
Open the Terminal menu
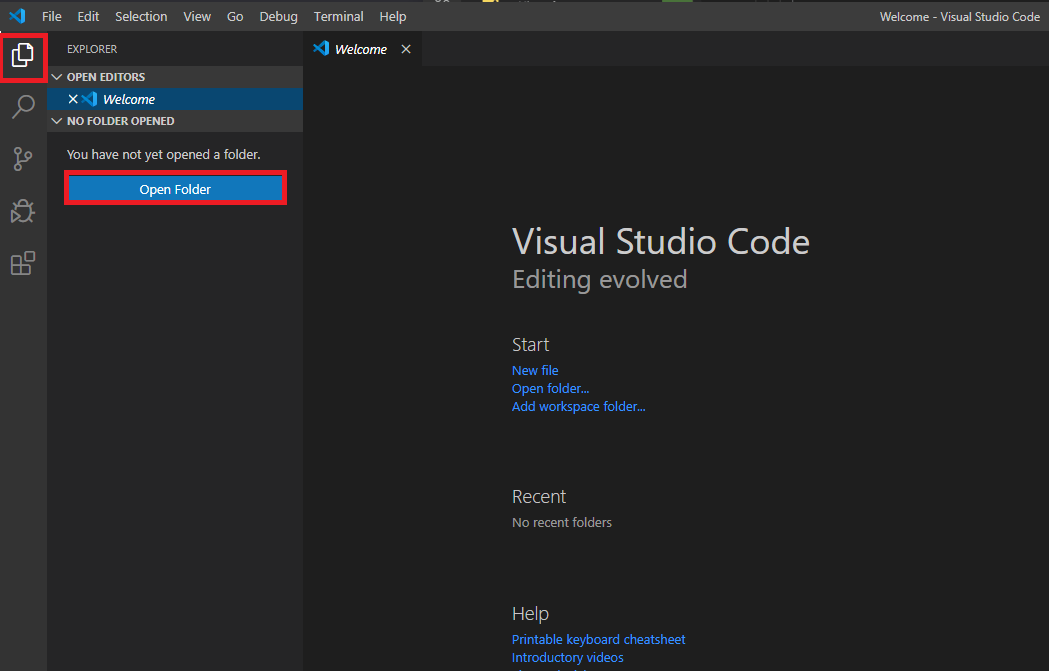tap(339, 17)
